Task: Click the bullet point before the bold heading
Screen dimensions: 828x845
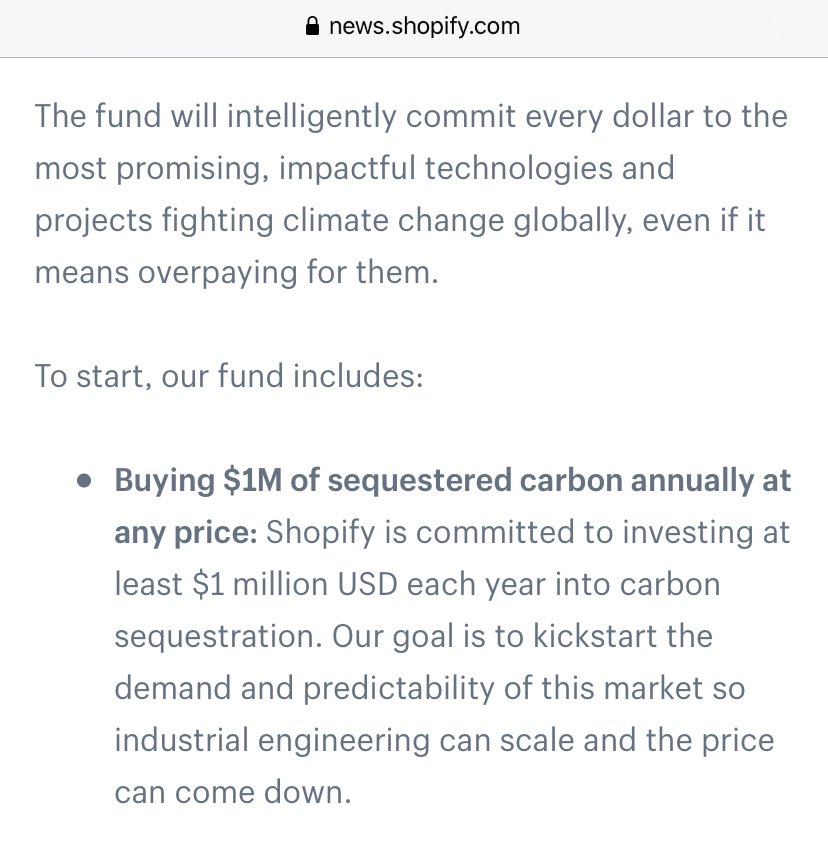Action: (x=85, y=481)
